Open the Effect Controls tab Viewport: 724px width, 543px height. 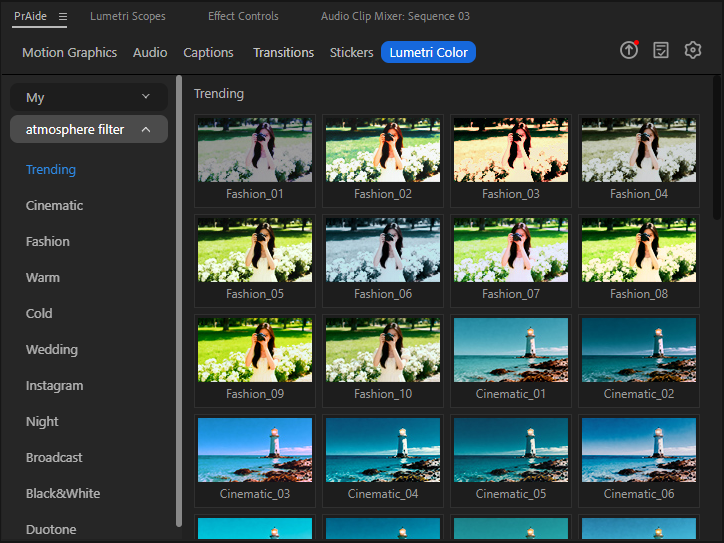tap(243, 17)
